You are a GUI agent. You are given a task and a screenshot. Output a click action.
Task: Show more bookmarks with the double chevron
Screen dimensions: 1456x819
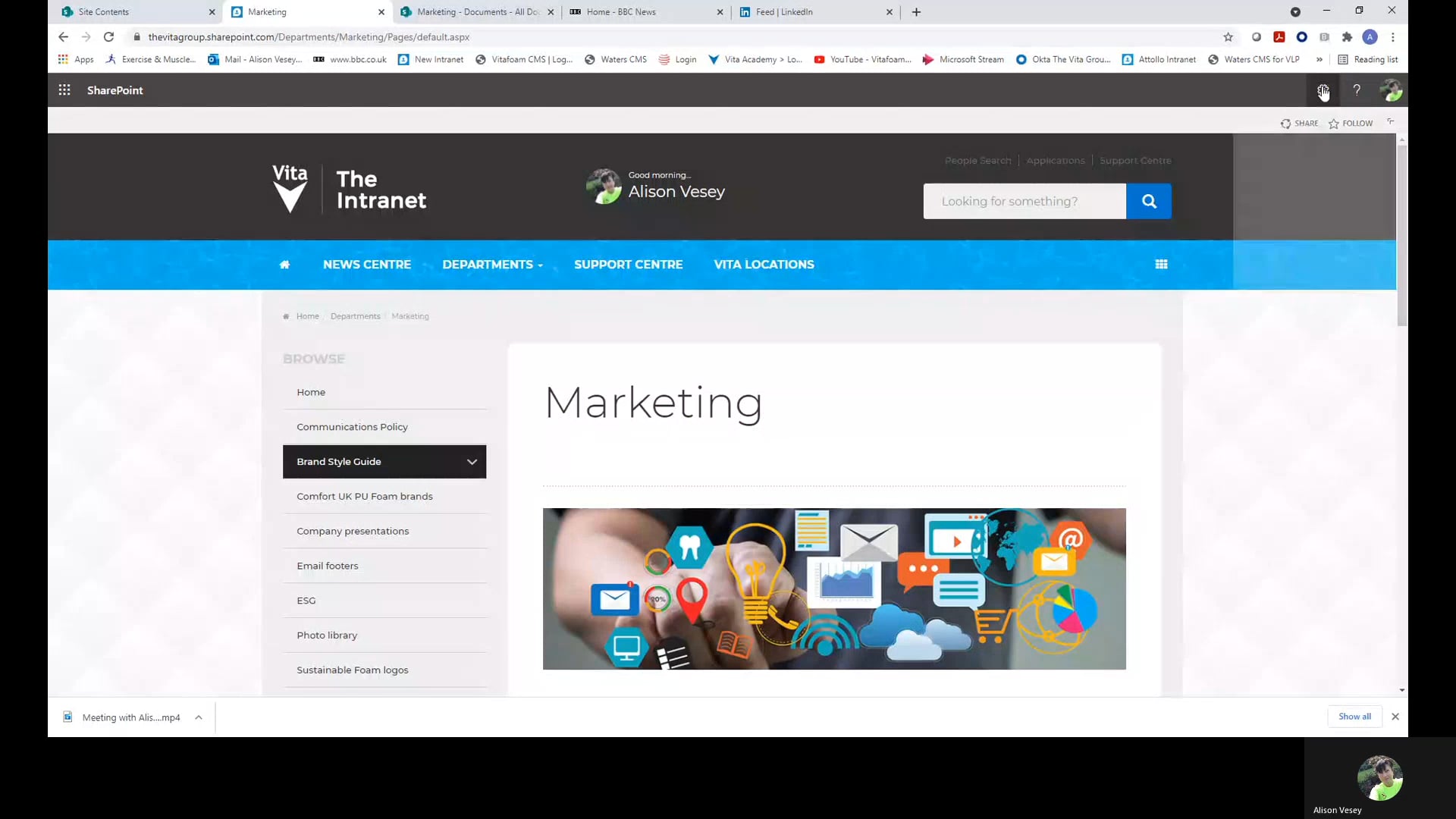1319,59
